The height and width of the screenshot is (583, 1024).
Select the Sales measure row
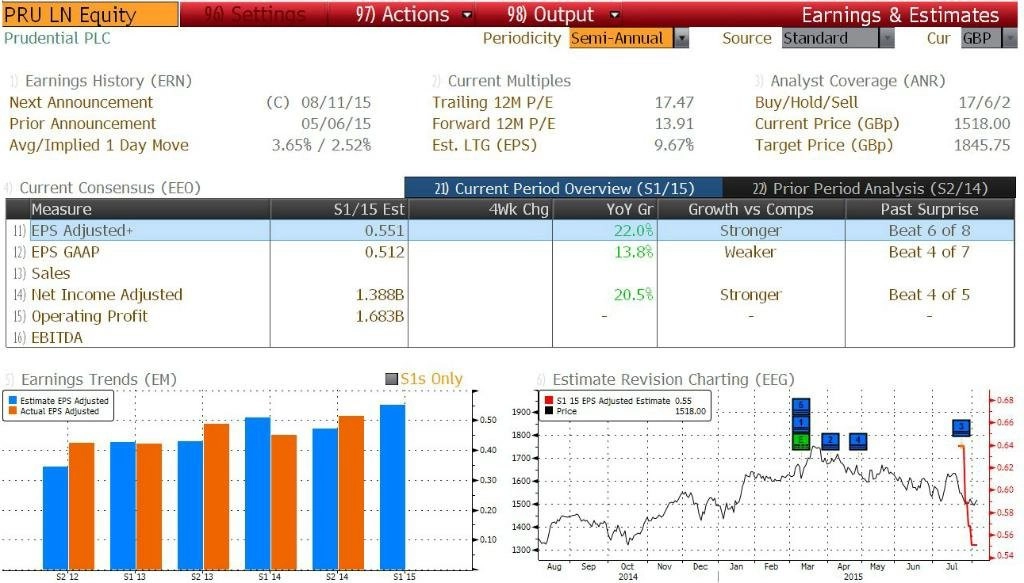coord(510,274)
